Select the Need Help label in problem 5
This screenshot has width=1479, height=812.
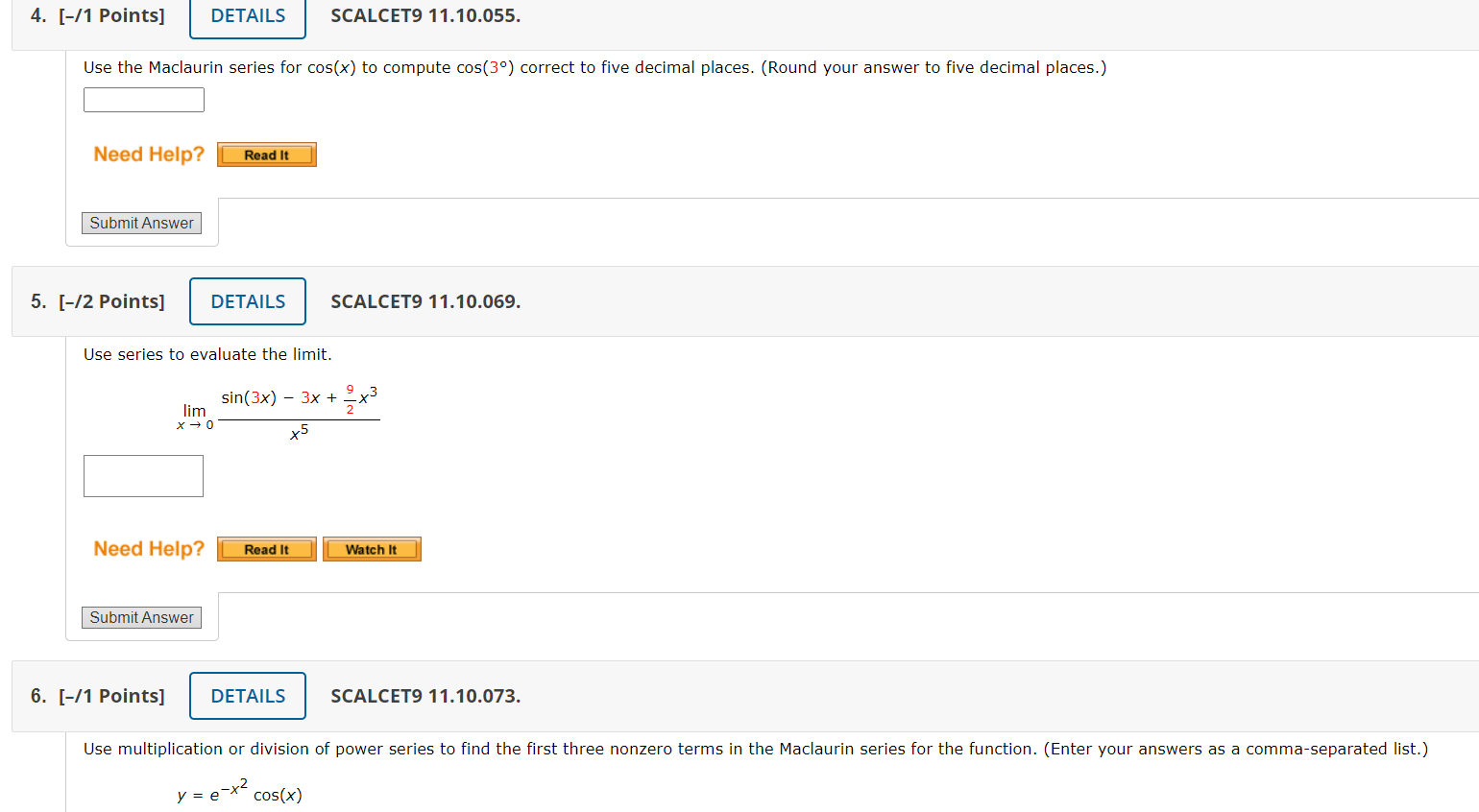coord(148,548)
